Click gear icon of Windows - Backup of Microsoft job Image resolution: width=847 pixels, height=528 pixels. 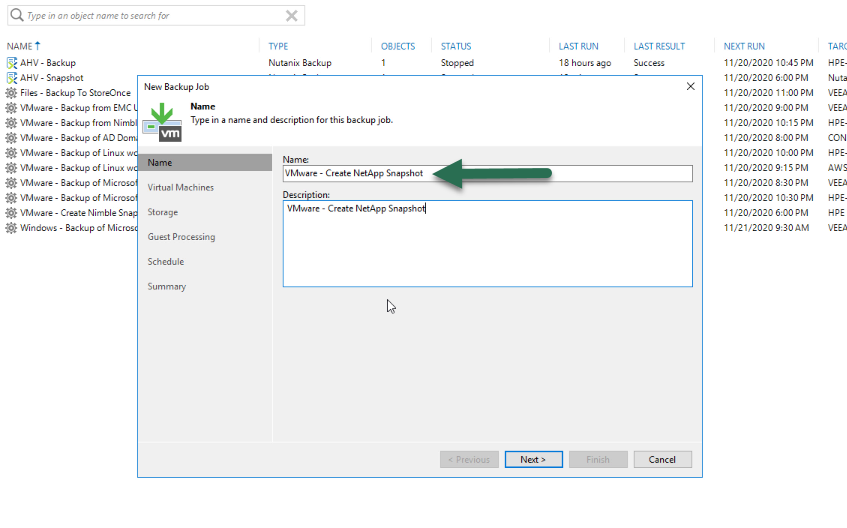(11, 228)
